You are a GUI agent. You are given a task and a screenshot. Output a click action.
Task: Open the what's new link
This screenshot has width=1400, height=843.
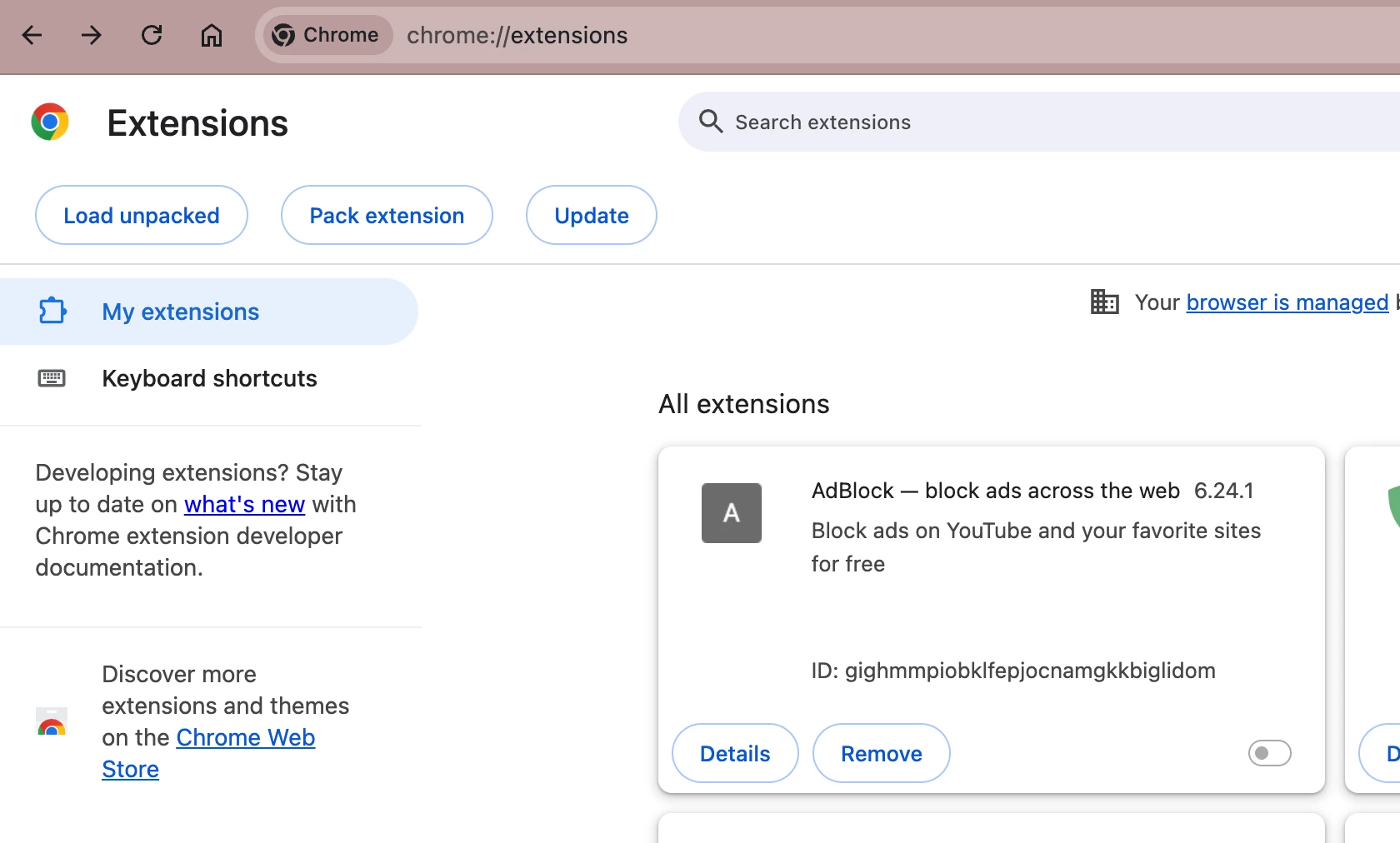click(x=244, y=505)
